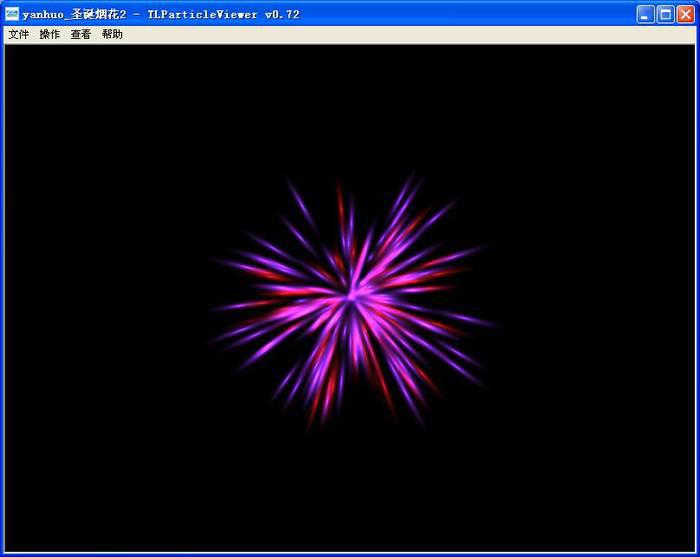Maximize the TLParticleViewer window
Viewport: 700px width, 557px height.
(665, 14)
